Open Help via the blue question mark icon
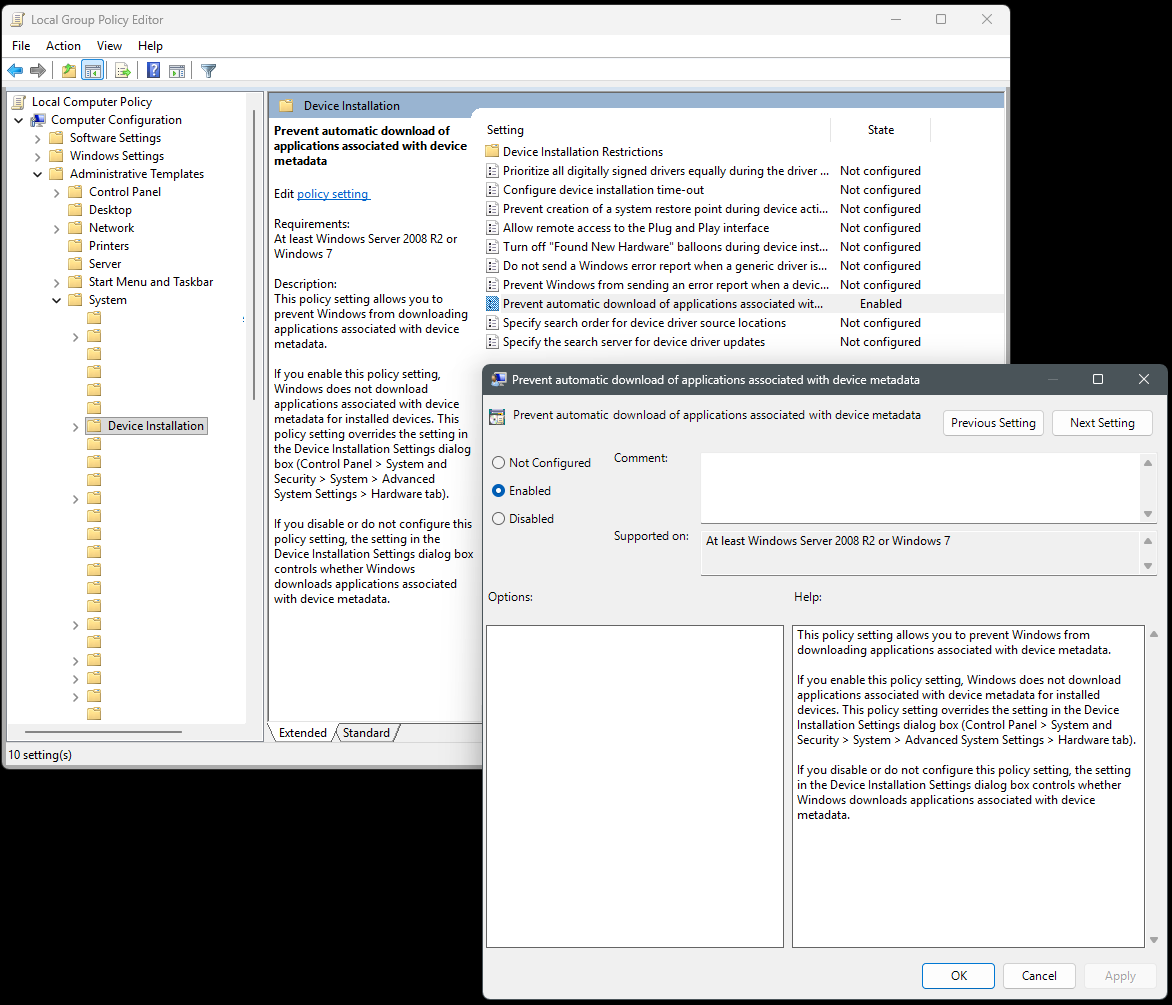This screenshot has width=1172, height=1005. (x=153, y=71)
